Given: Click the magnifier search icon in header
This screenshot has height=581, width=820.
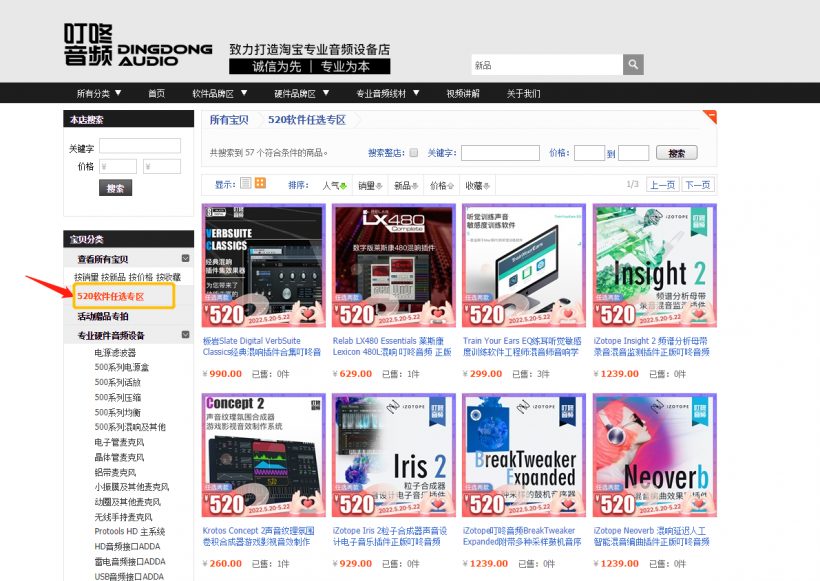Looking at the screenshot, I should [633, 65].
